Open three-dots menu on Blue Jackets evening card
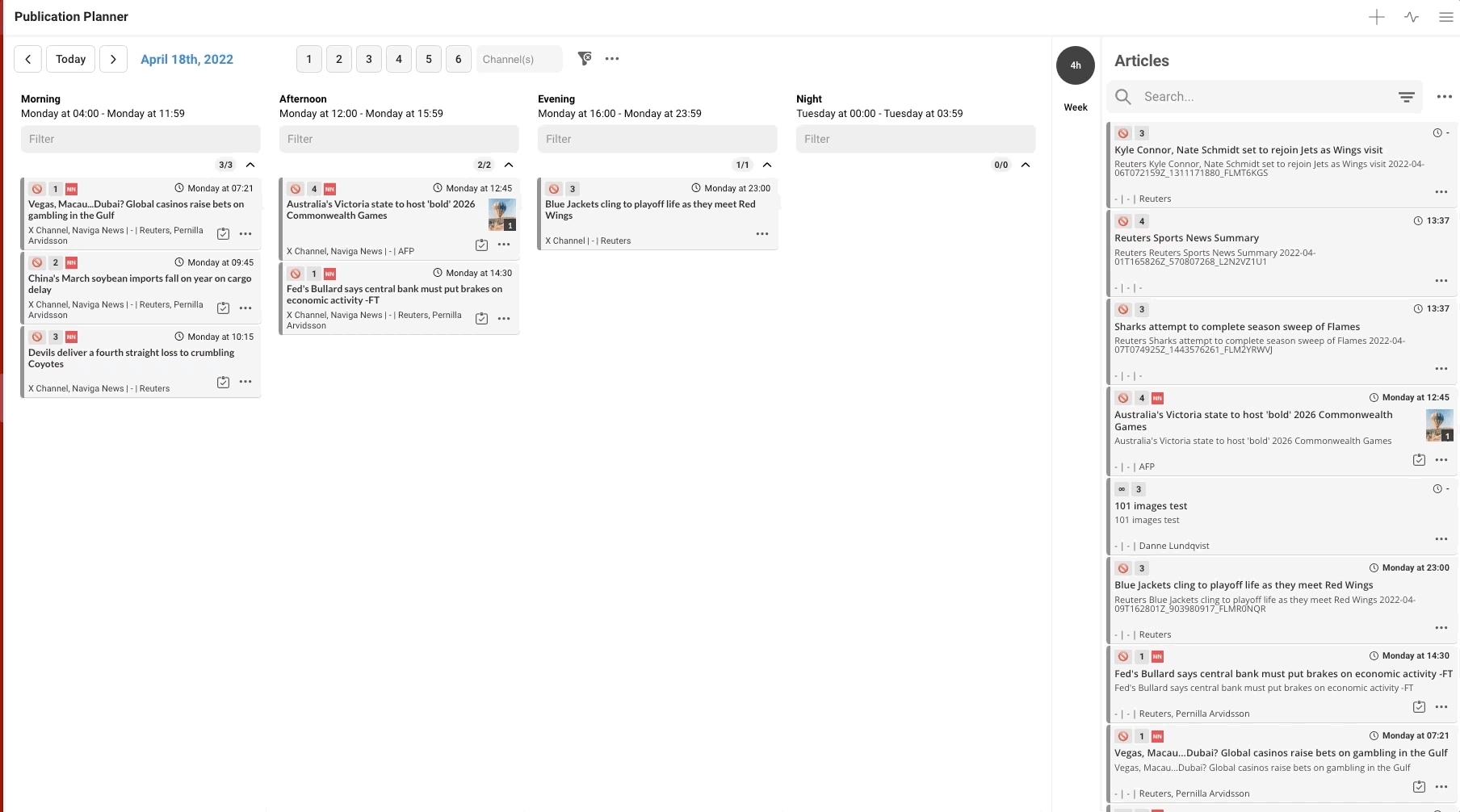The width and height of the screenshot is (1460, 812). [x=761, y=234]
